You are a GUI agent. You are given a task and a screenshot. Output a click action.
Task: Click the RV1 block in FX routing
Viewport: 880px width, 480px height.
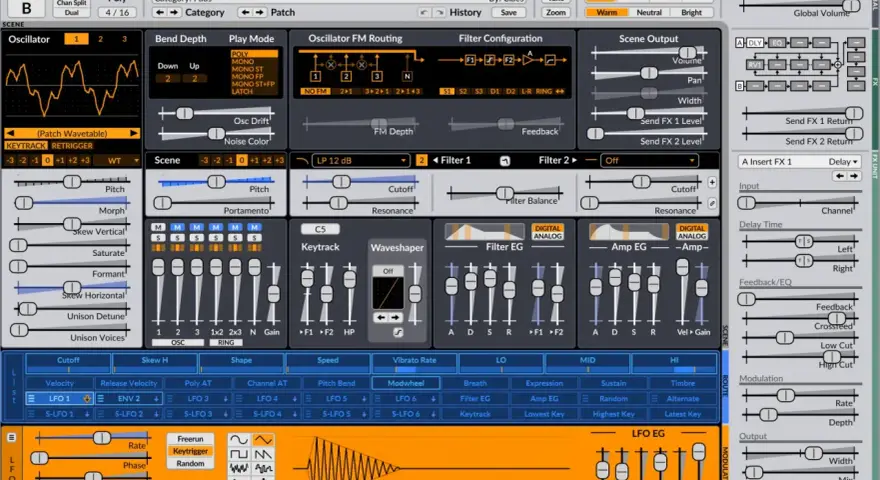tap(755, 65)
